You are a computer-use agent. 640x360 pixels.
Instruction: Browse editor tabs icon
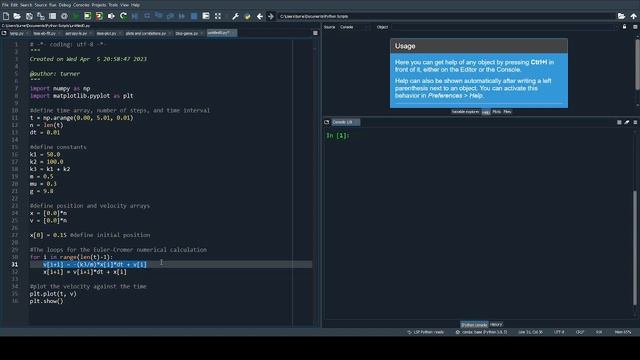(x=4, y=33)
